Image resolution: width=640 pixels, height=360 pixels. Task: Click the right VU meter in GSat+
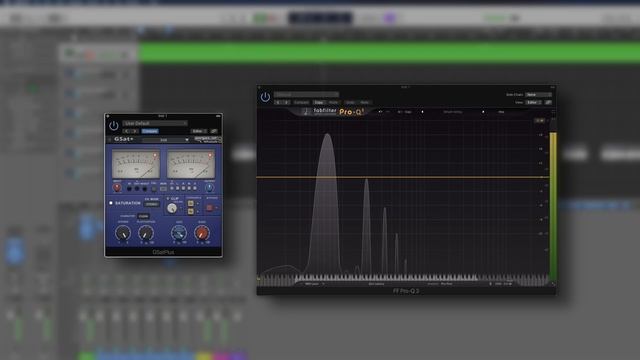tap(191, 164)
